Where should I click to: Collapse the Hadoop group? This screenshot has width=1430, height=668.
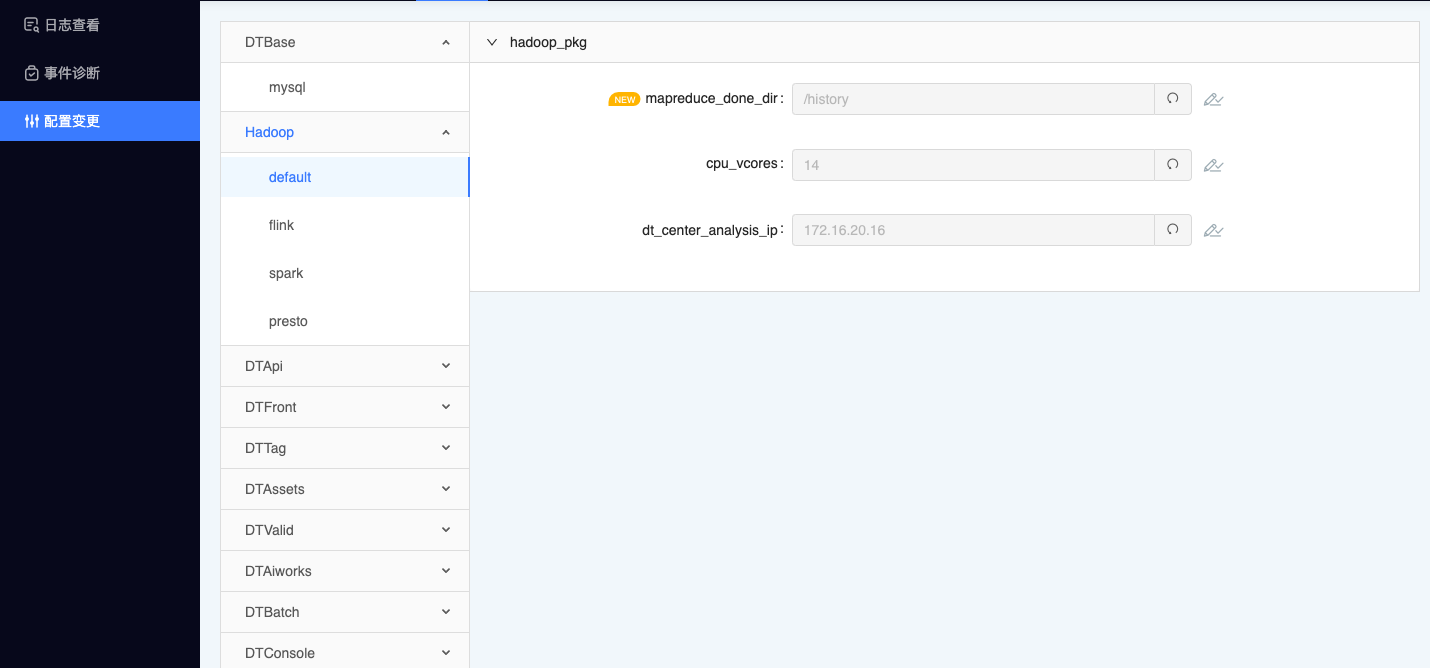tap(445, 132)
